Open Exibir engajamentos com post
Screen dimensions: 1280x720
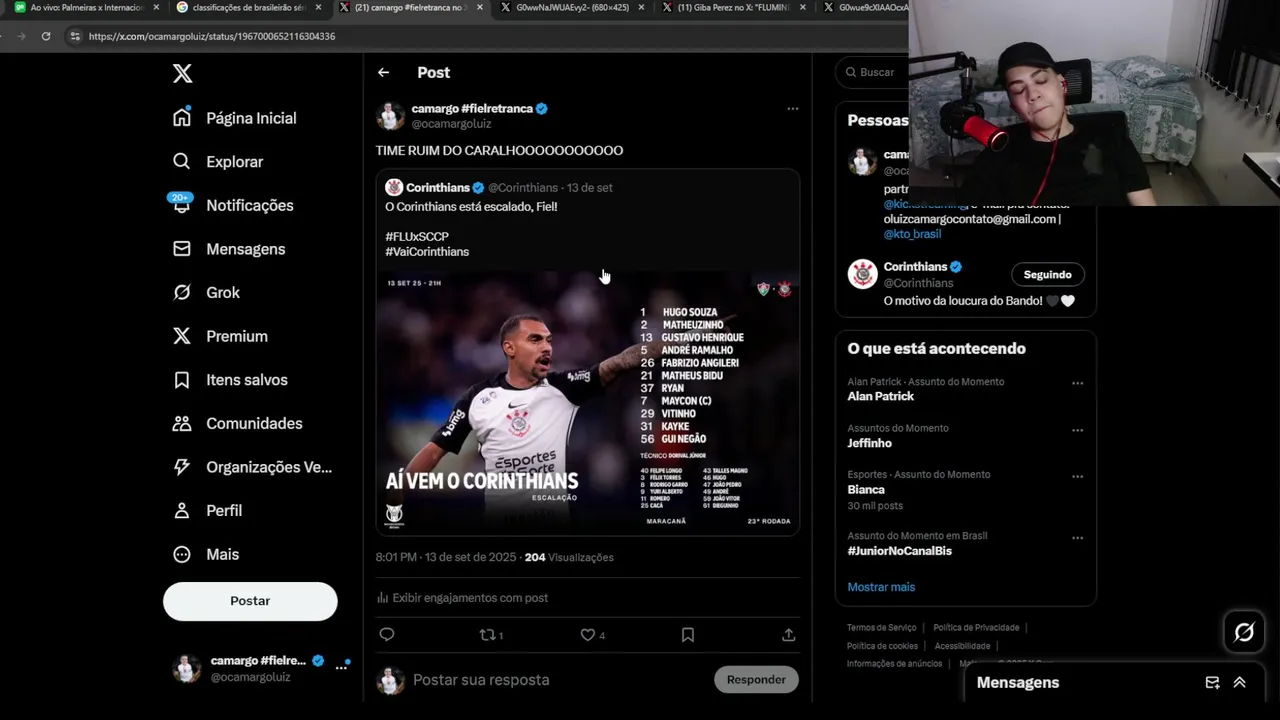pos(462,598)
